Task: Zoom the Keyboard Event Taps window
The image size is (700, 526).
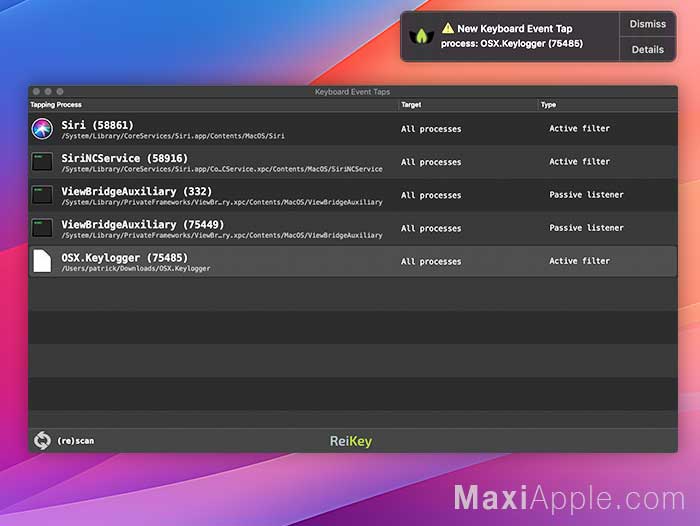Action: pos(60,92)
